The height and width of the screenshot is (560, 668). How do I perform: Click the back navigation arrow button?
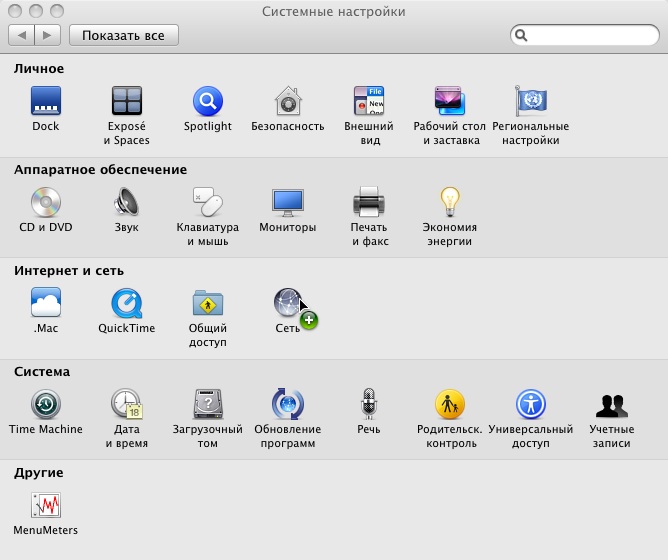click(21, 35)
